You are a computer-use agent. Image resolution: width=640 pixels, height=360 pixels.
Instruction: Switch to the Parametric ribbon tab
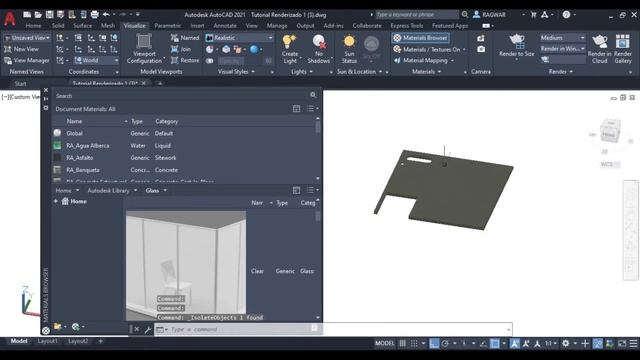click(x=167, y=26)
